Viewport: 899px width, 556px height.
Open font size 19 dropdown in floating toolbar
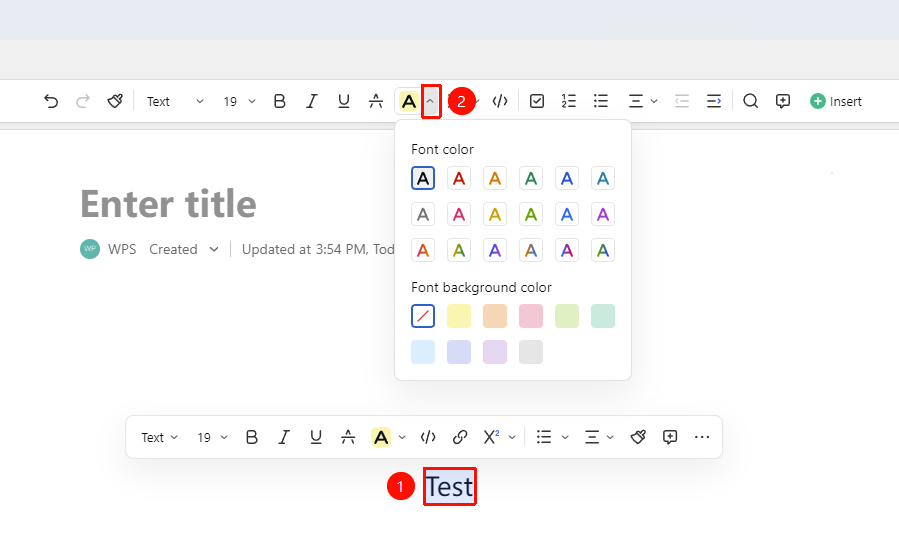pos(212,437)
